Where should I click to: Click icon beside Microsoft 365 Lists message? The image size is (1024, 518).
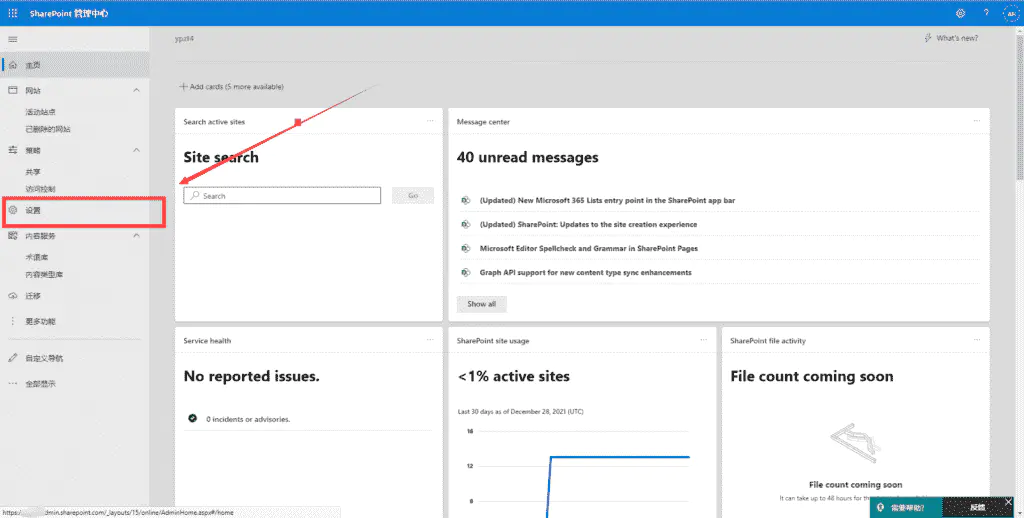tap(466, 201)
